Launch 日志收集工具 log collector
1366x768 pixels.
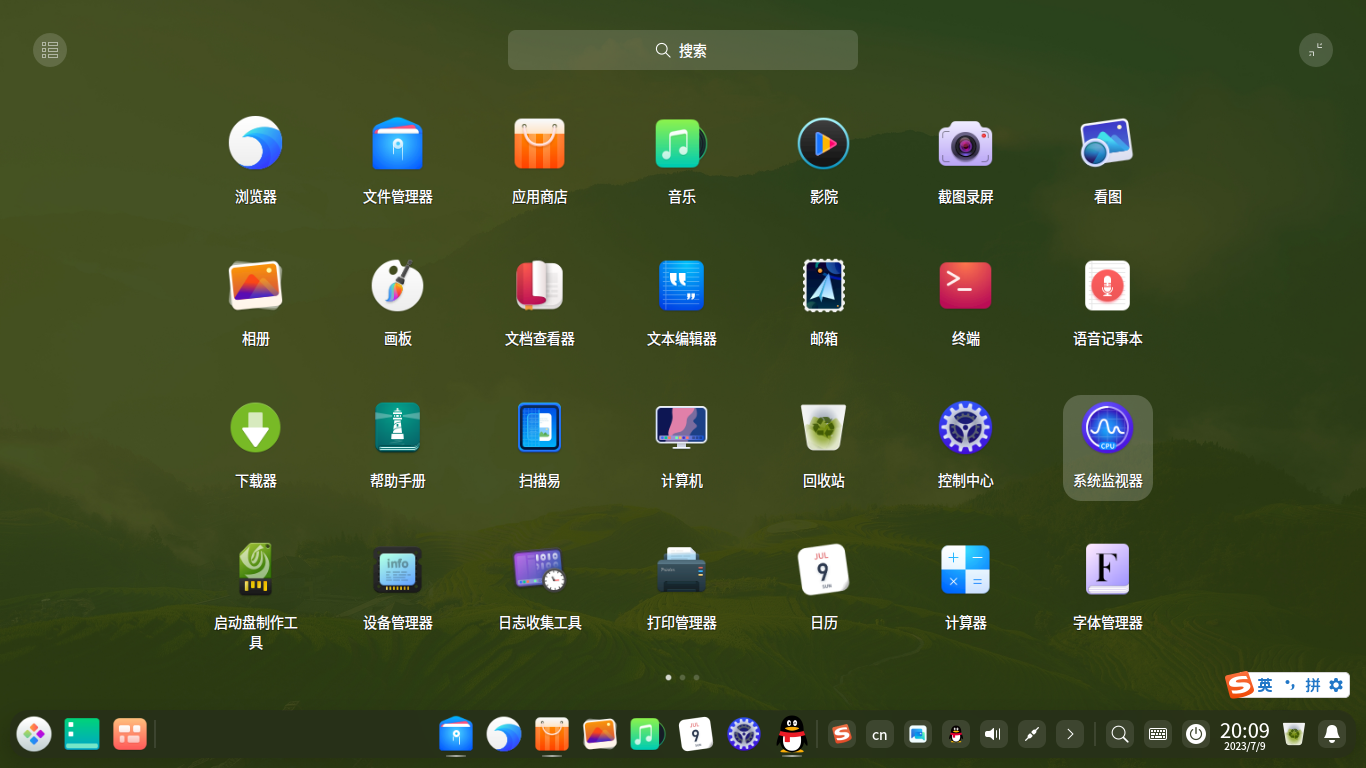click(539, 570)
